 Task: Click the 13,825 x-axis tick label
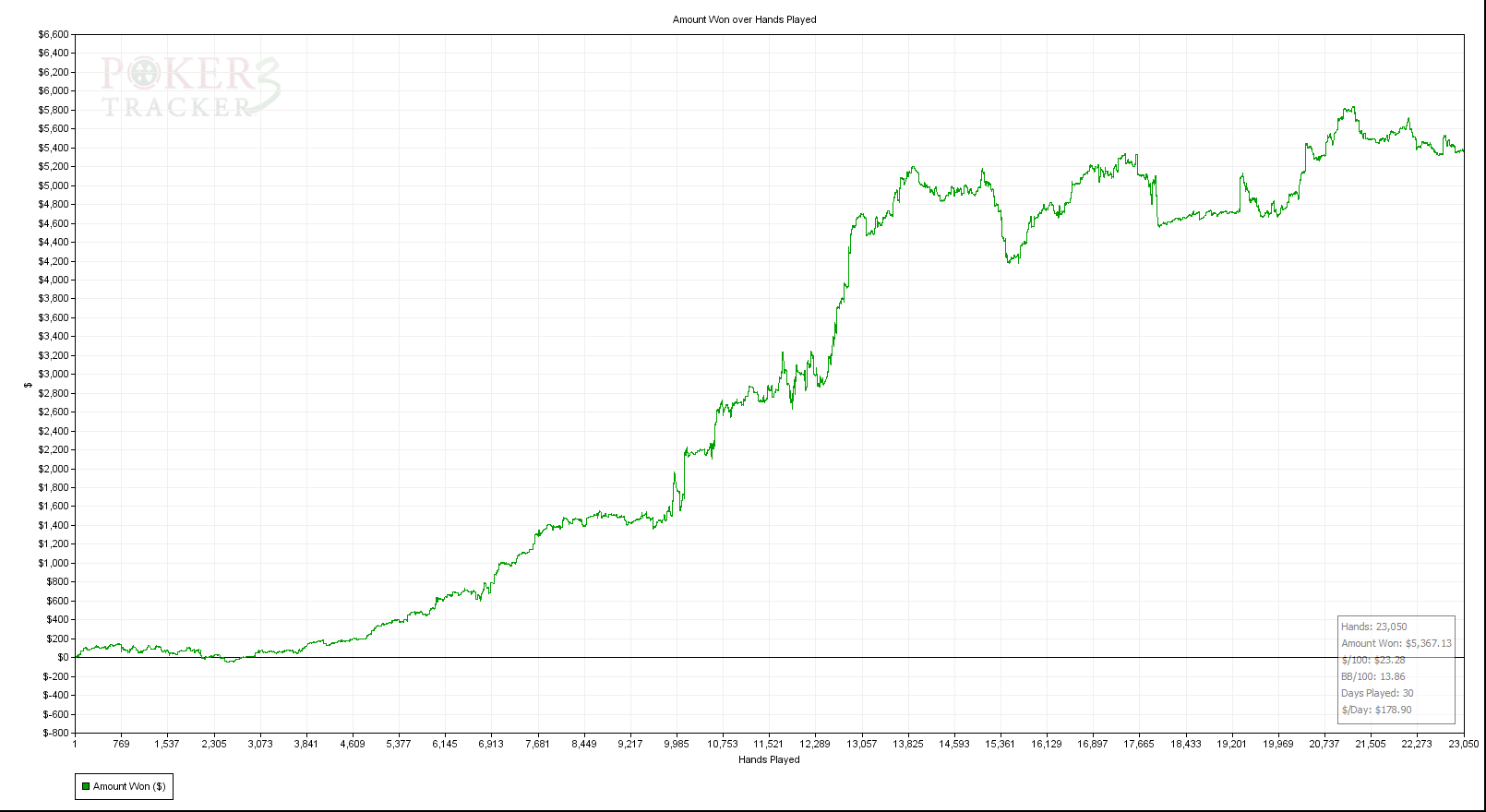[x=907, y=744]
